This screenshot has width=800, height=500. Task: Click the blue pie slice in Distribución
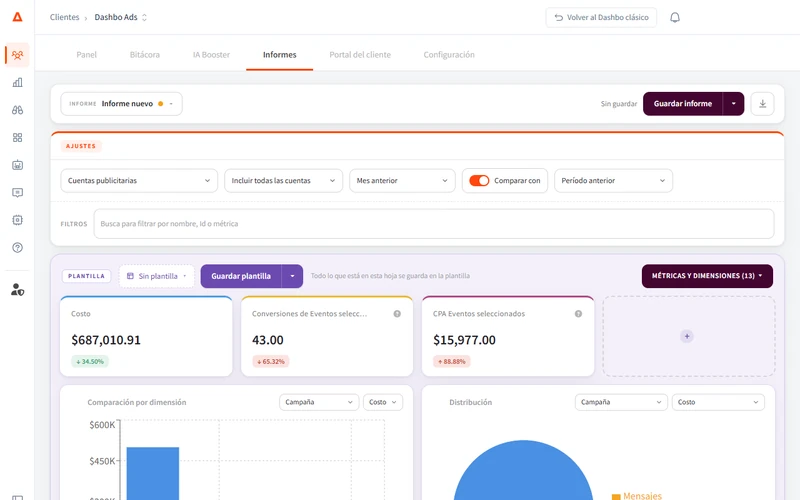523,472
